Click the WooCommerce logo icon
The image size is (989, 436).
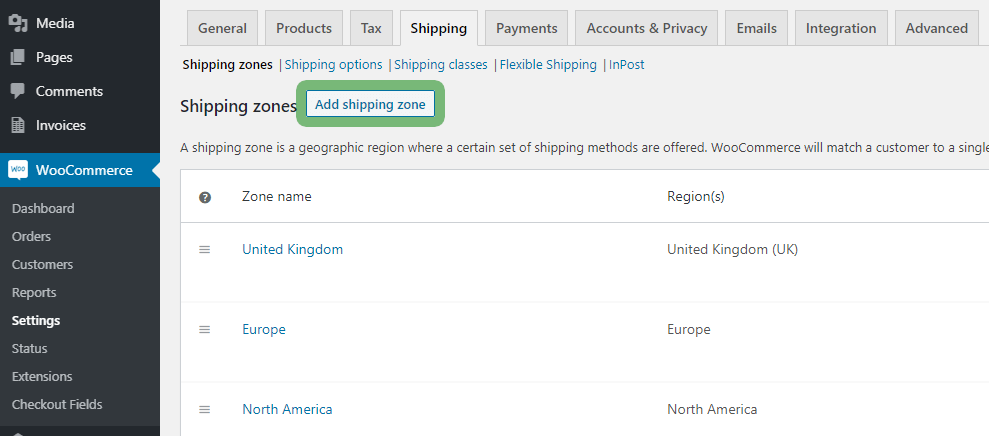click(18, 170)
